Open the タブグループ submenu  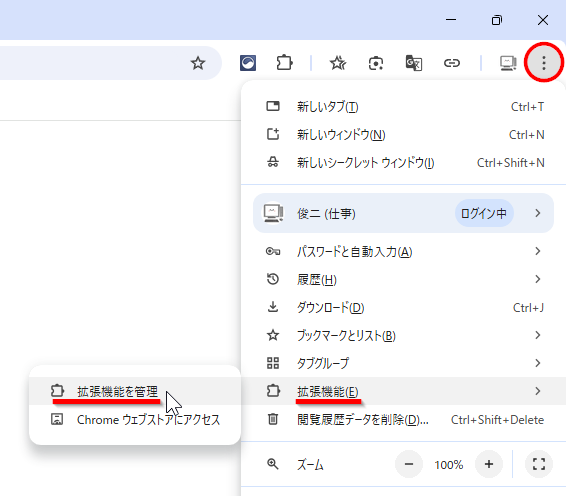[404, 363]
